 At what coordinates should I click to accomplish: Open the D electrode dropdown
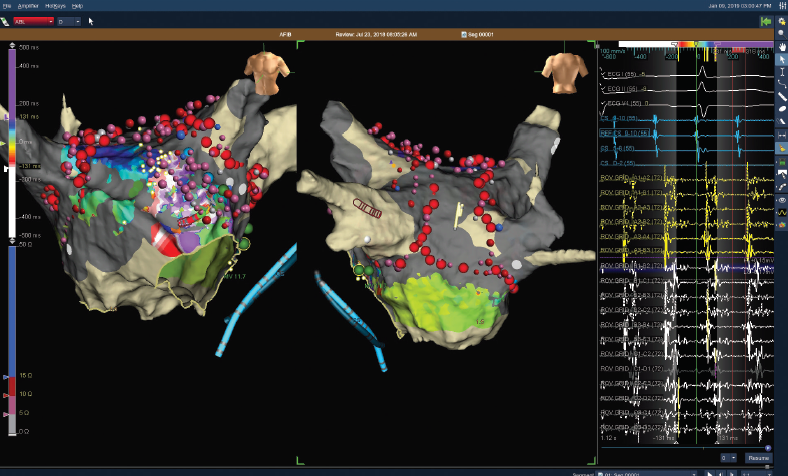[x=68, y=22]
